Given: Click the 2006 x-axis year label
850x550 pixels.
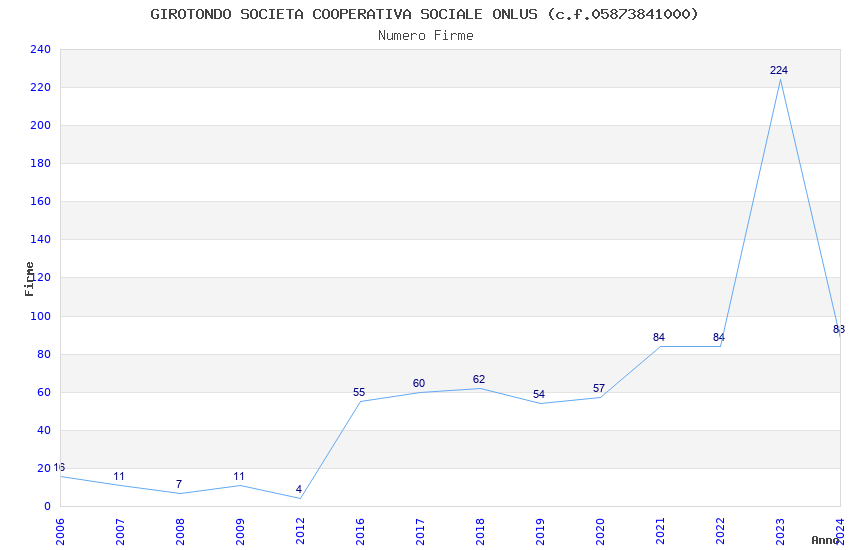Looking at the screenshot, I should click(x=60, y=532).
